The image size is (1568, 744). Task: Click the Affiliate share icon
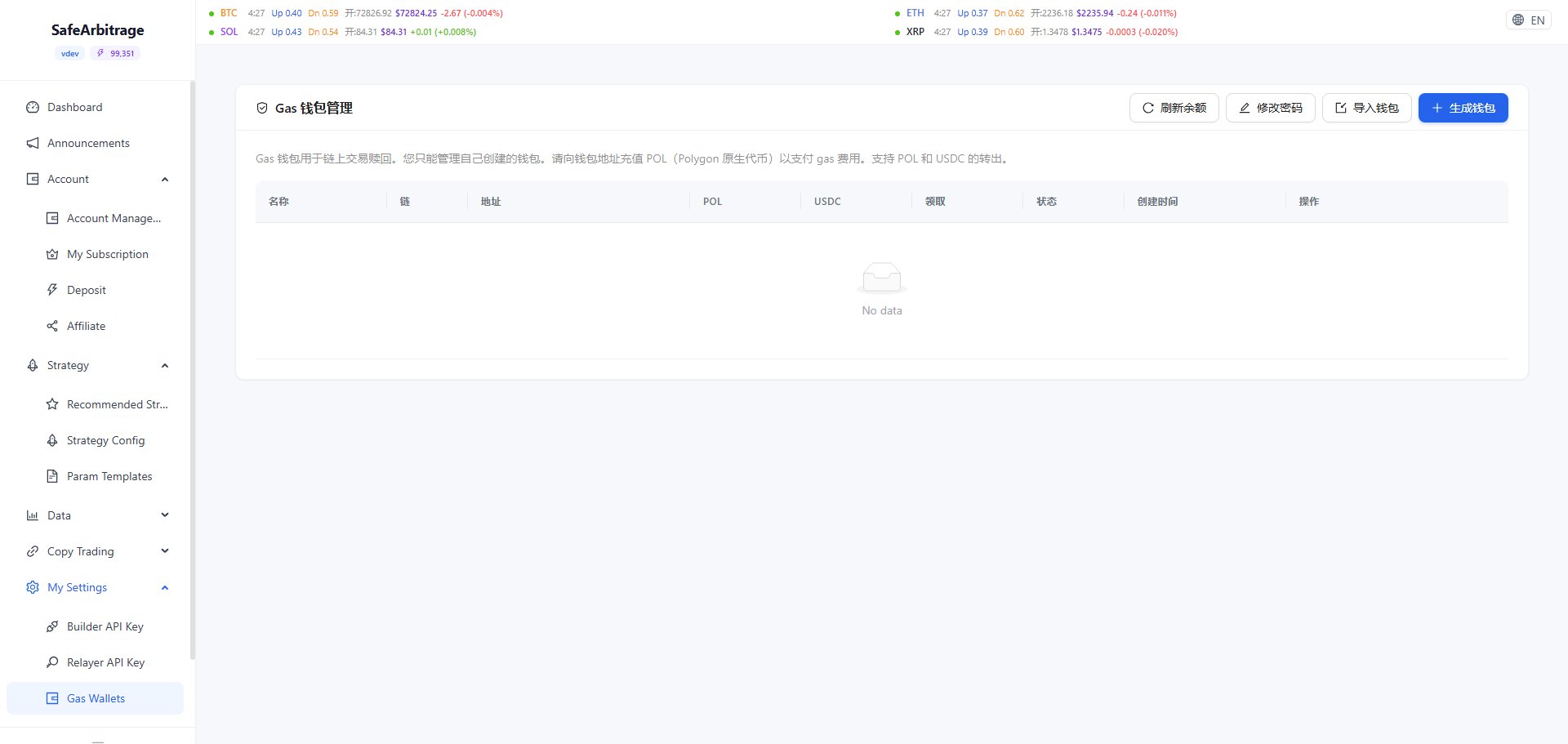52,326
